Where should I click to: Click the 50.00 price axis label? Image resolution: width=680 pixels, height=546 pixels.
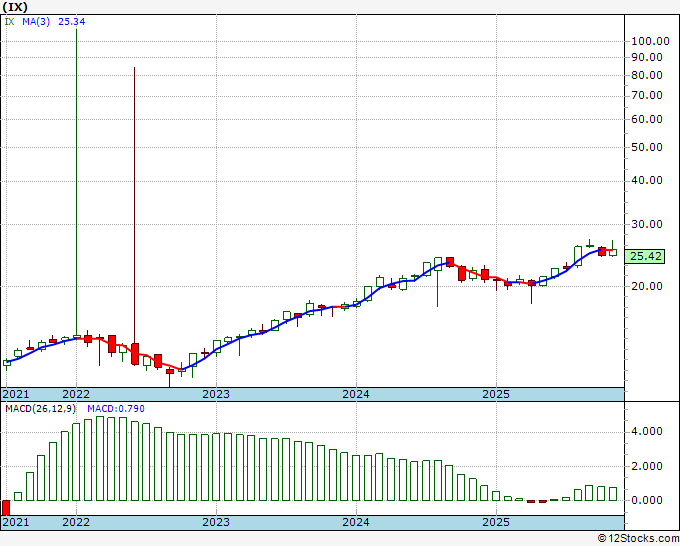648,147
